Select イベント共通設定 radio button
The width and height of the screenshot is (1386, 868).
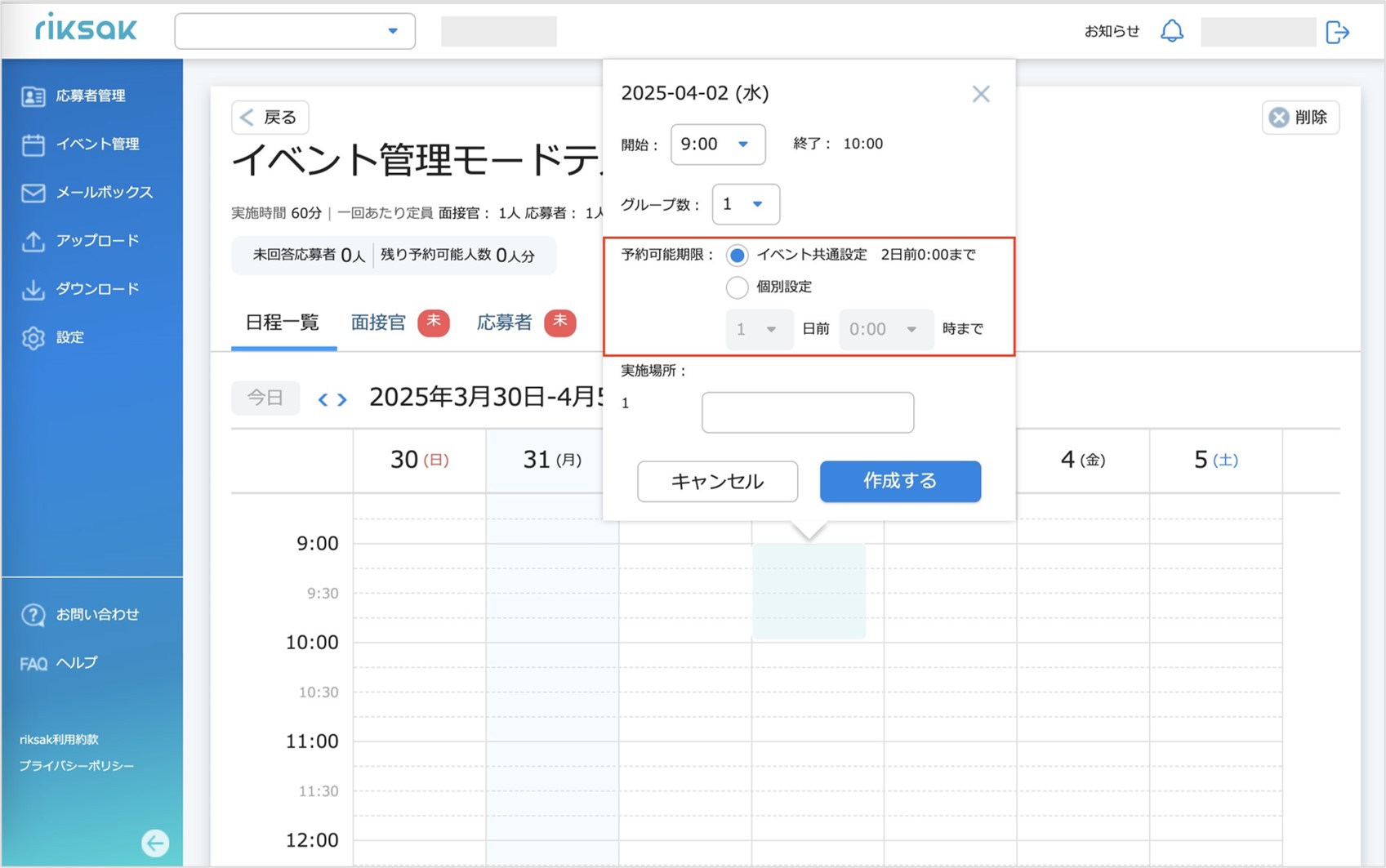click(x=737, y=256)
